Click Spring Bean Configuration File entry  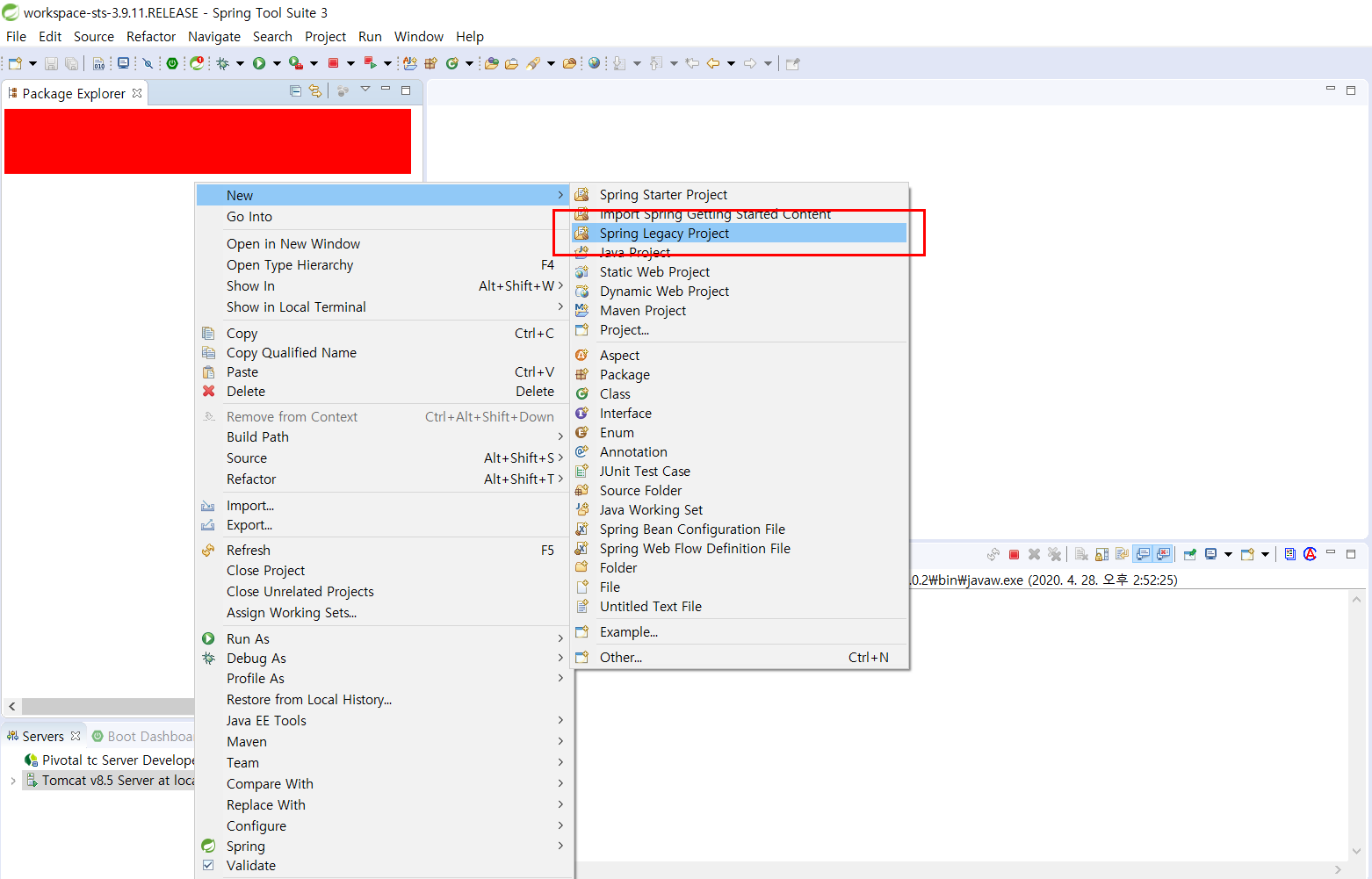tap(739, 530)
